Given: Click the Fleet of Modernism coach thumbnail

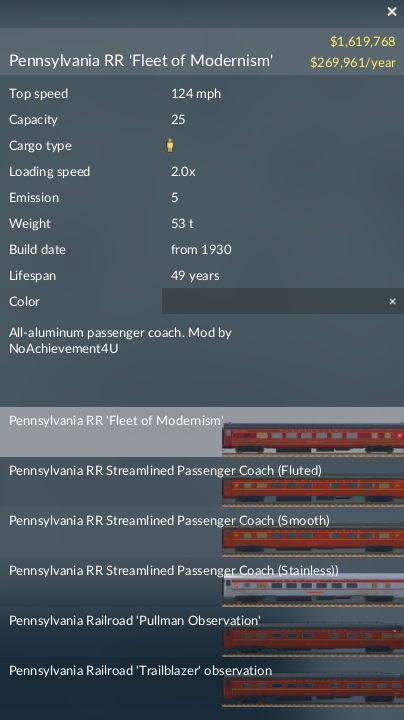Looking at the screenshot, I should click(x=313, y=440).
